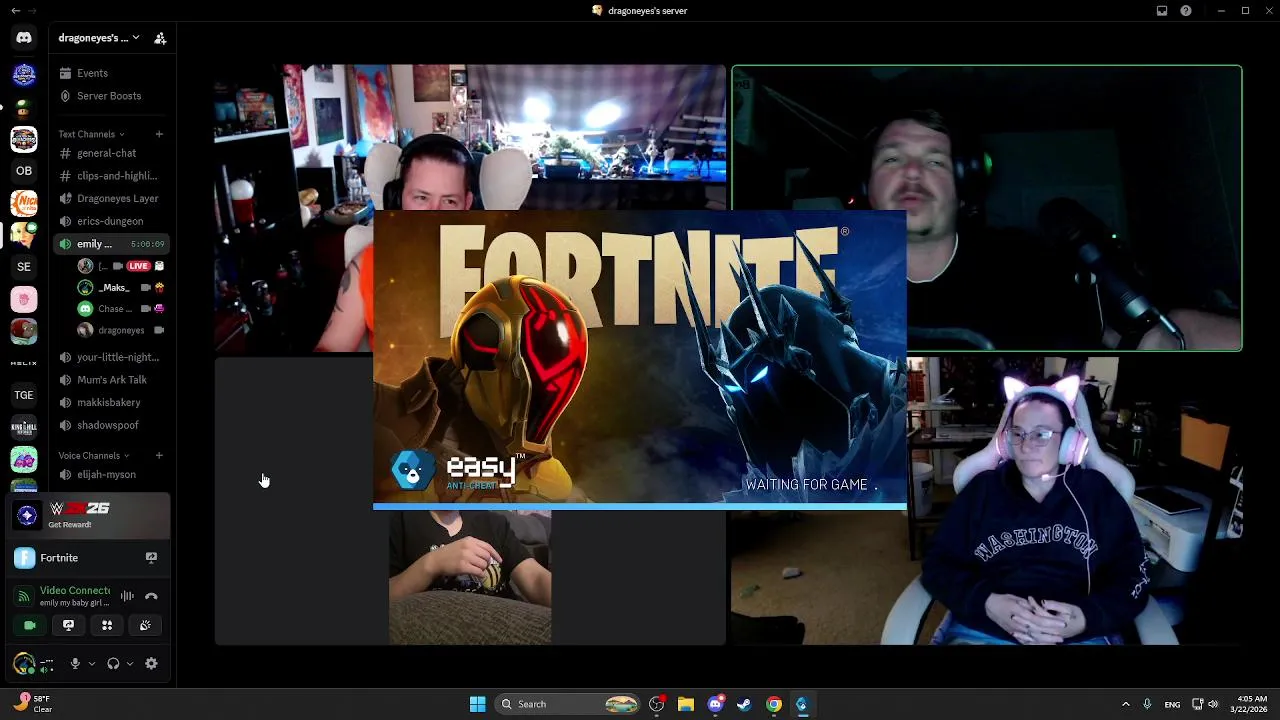Open the Events menu item
The image size is (1280, 720).
[111, 73]
